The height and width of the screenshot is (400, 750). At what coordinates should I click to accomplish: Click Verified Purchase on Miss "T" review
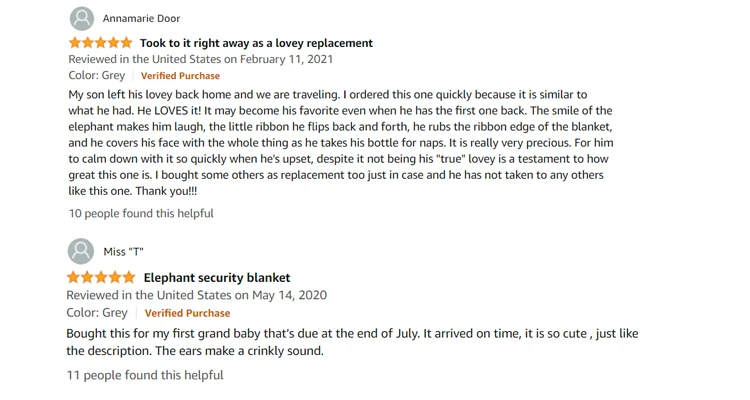click(187, 313)
